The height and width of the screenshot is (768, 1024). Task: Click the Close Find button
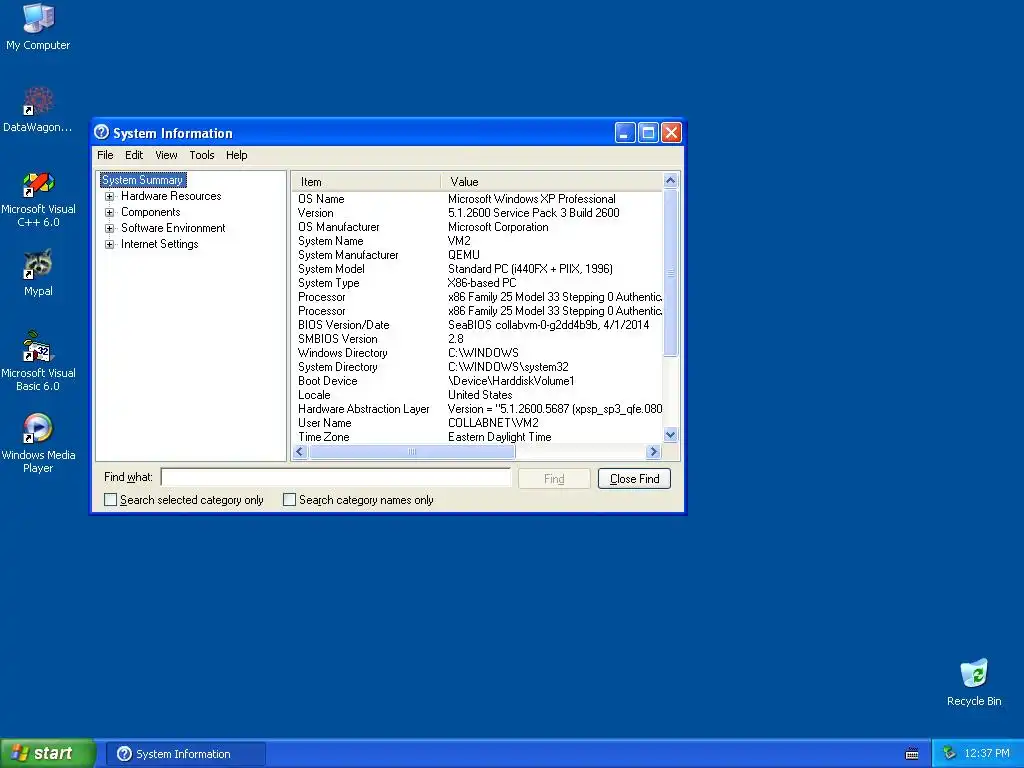coord(634,479)
